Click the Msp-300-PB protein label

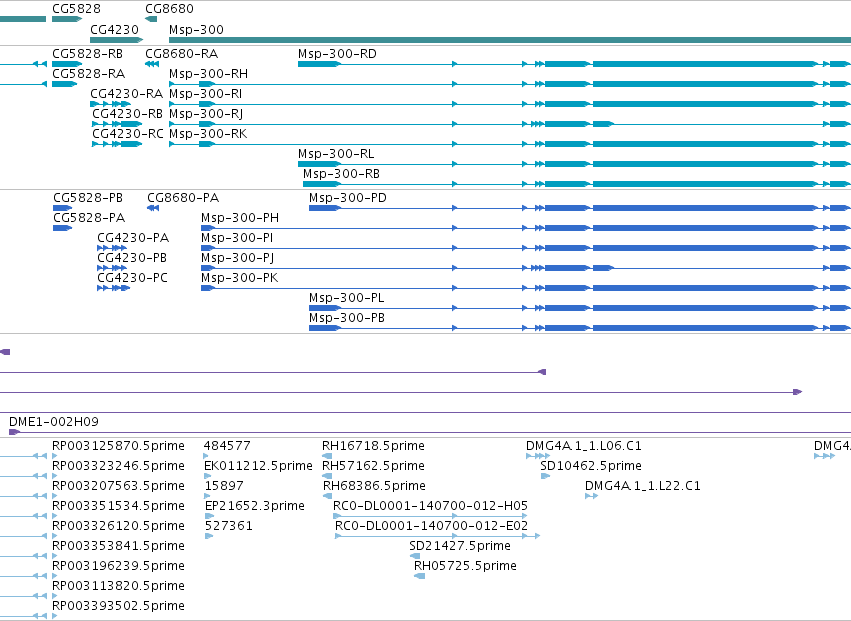click(347, 319)
